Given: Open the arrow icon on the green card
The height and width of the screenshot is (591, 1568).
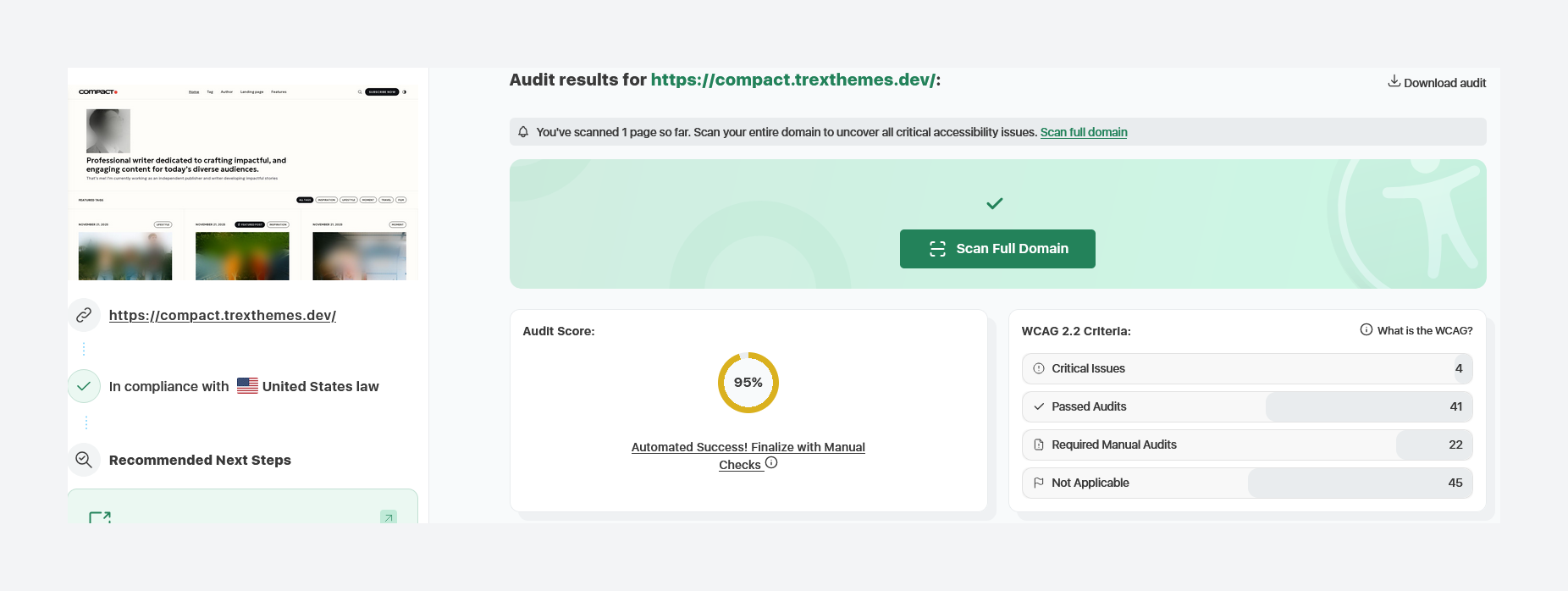Looking at the screenshot, I should pyautogui.click(x=389, y=516).
